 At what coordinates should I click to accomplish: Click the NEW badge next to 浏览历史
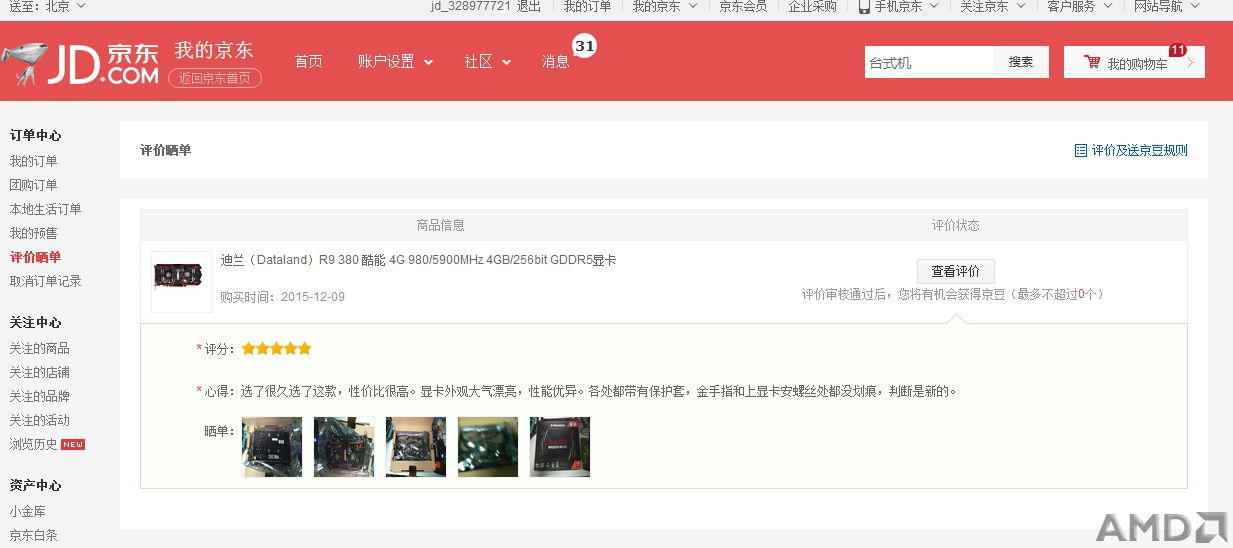(73, 444)
